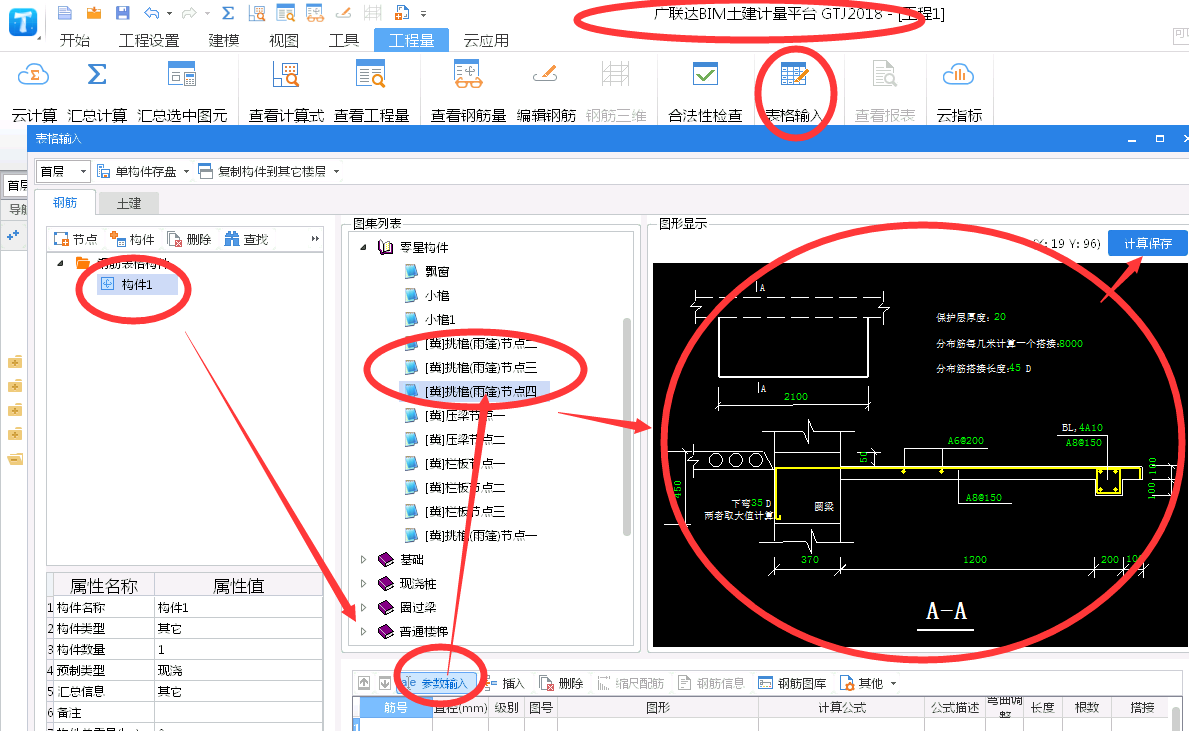The height and width of the screenshot is (731, 1189).
Task: Open View Formula (查看计算式) tool
Action: tap(286, 93)
